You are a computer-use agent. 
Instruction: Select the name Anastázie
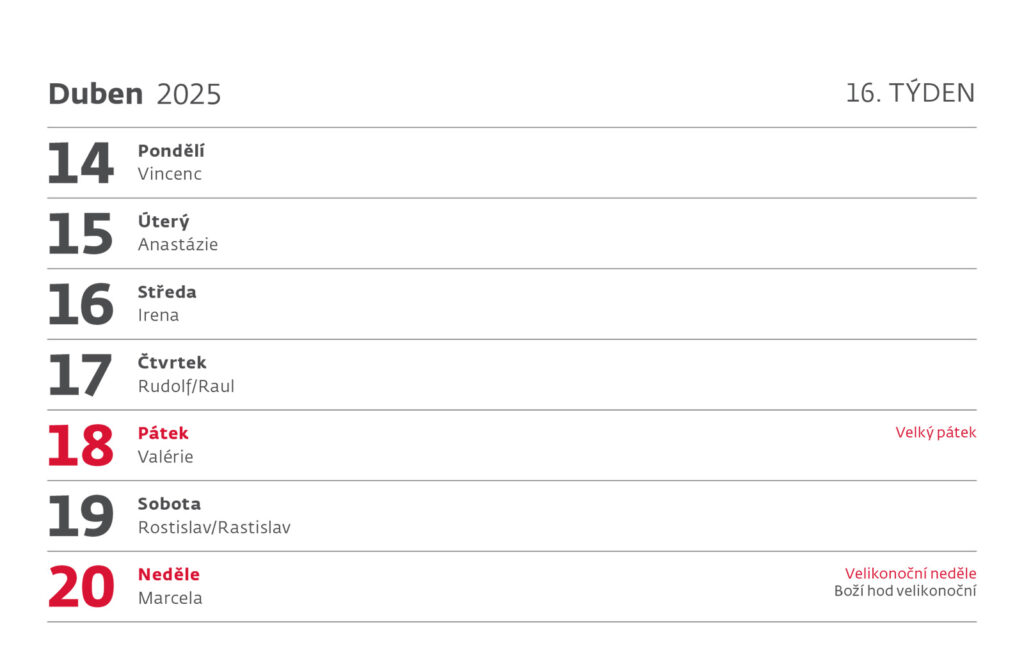(x=178, y=245)
